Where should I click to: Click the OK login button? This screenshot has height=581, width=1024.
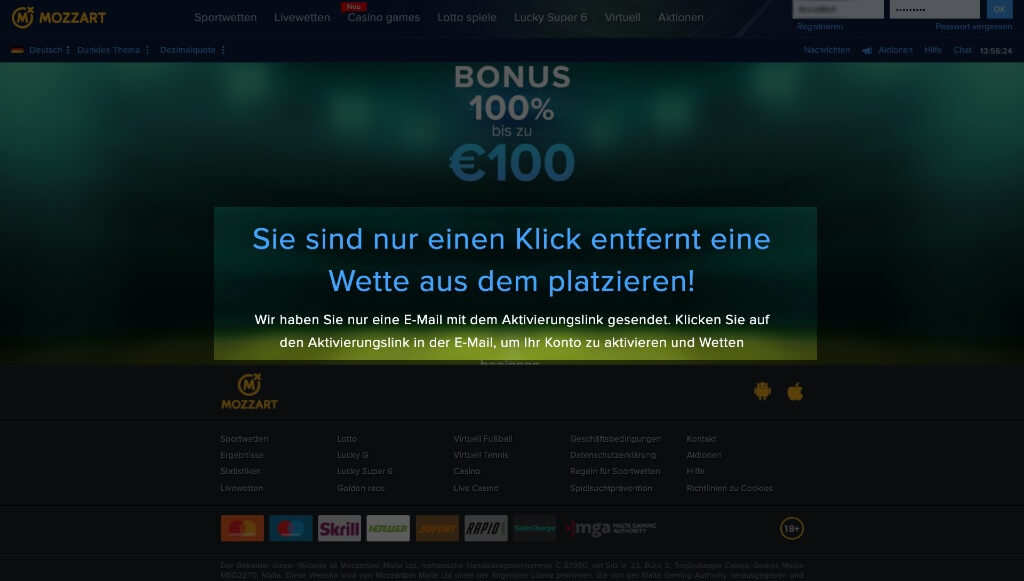point(999,9)
